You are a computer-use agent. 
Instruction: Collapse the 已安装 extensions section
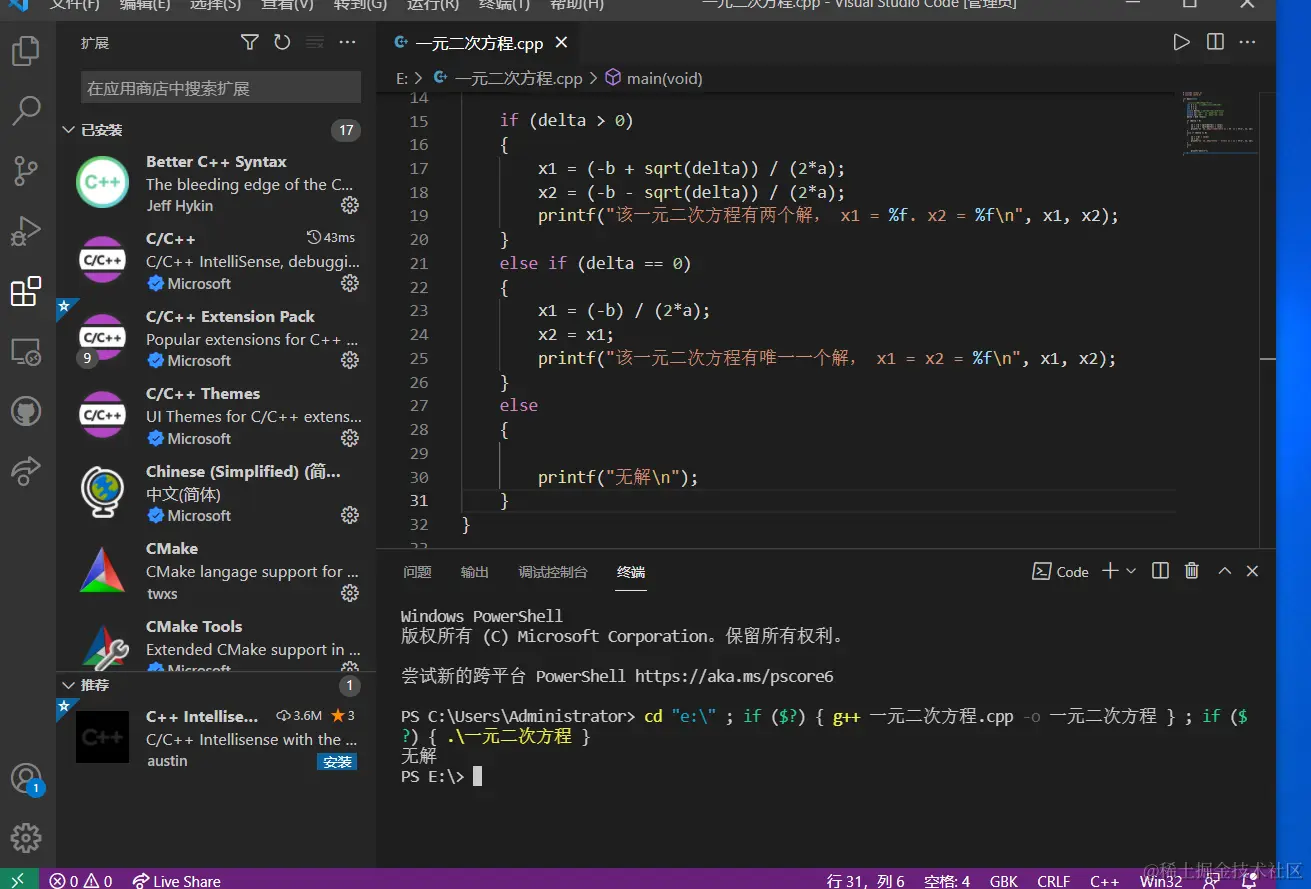click(69, 130)
